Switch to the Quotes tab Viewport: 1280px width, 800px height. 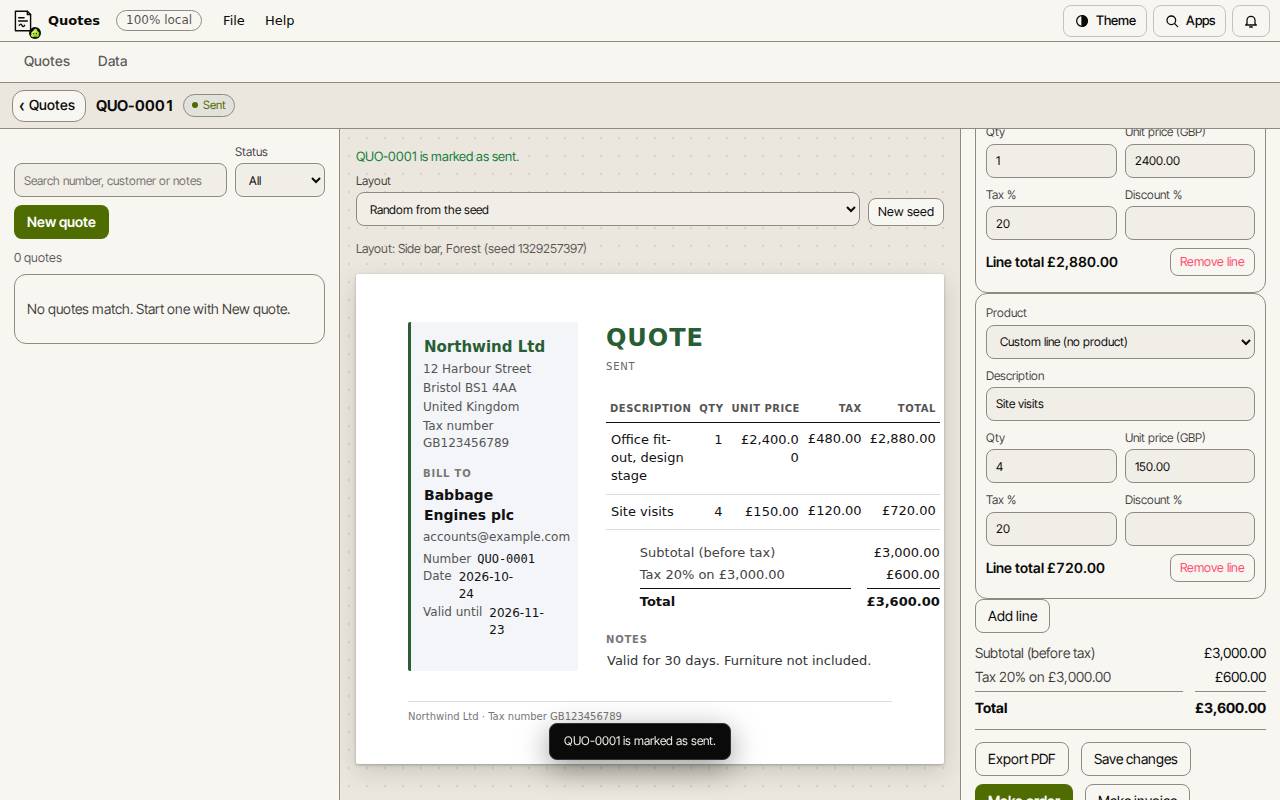[x=47, y=61]
